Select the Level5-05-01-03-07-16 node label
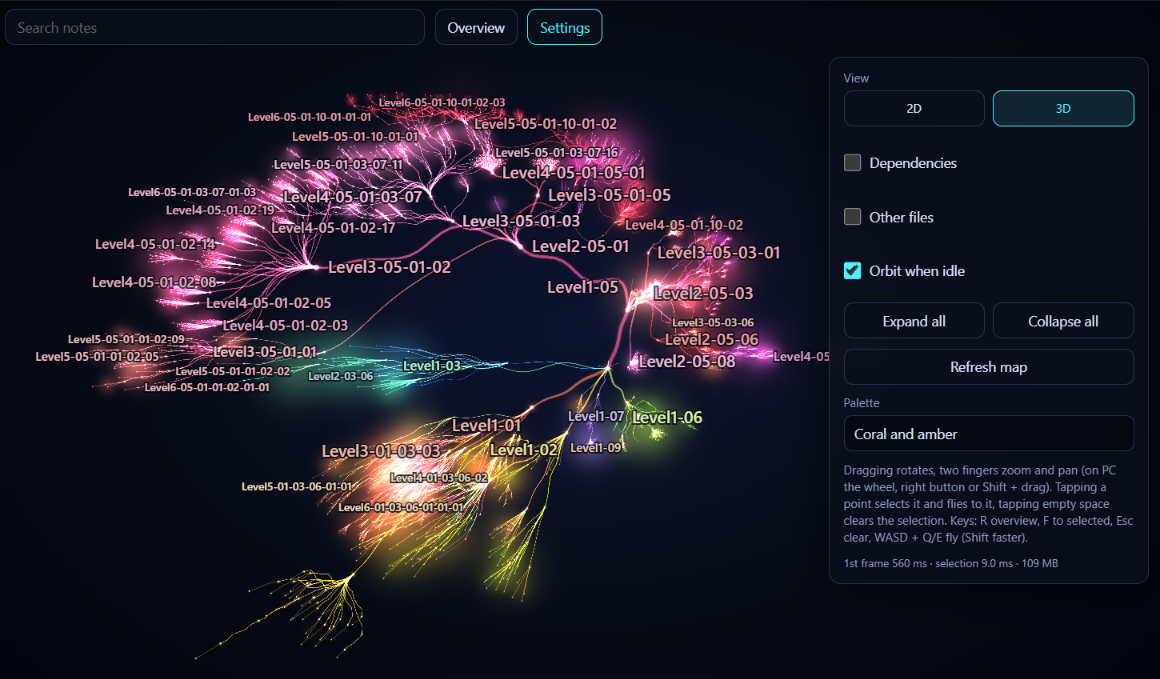The height and width of the screenshot is (679, 1160). 556,152
